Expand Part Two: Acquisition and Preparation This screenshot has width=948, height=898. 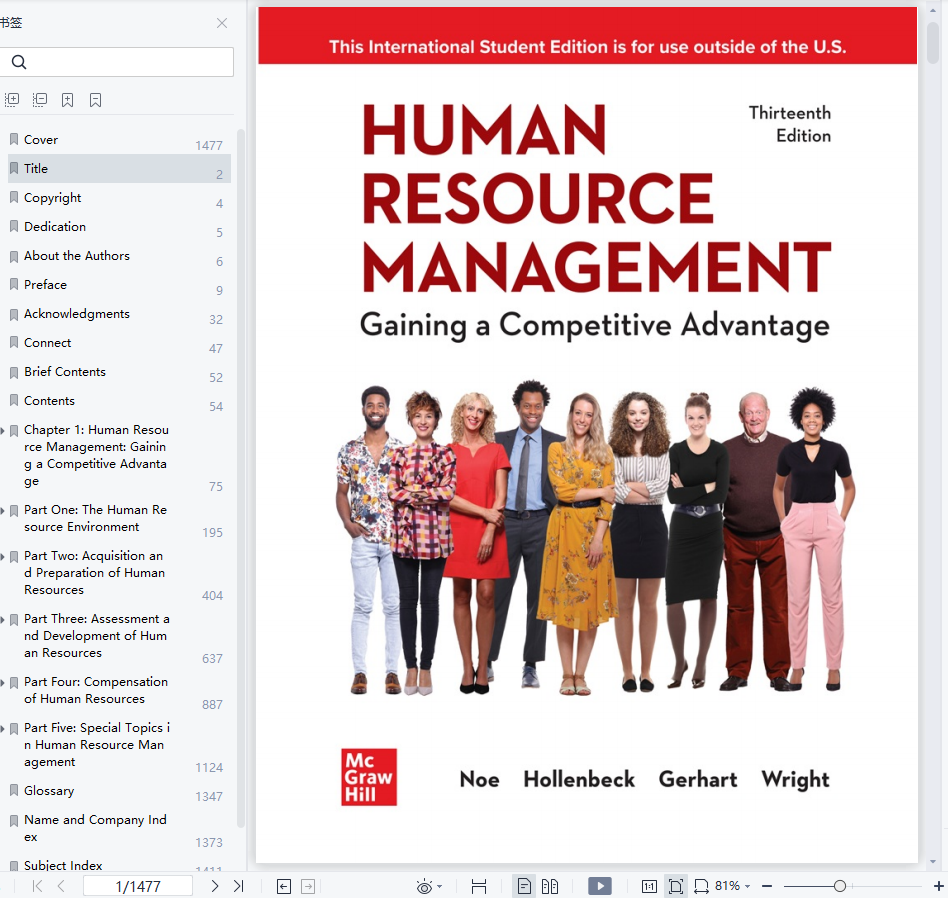2,556
